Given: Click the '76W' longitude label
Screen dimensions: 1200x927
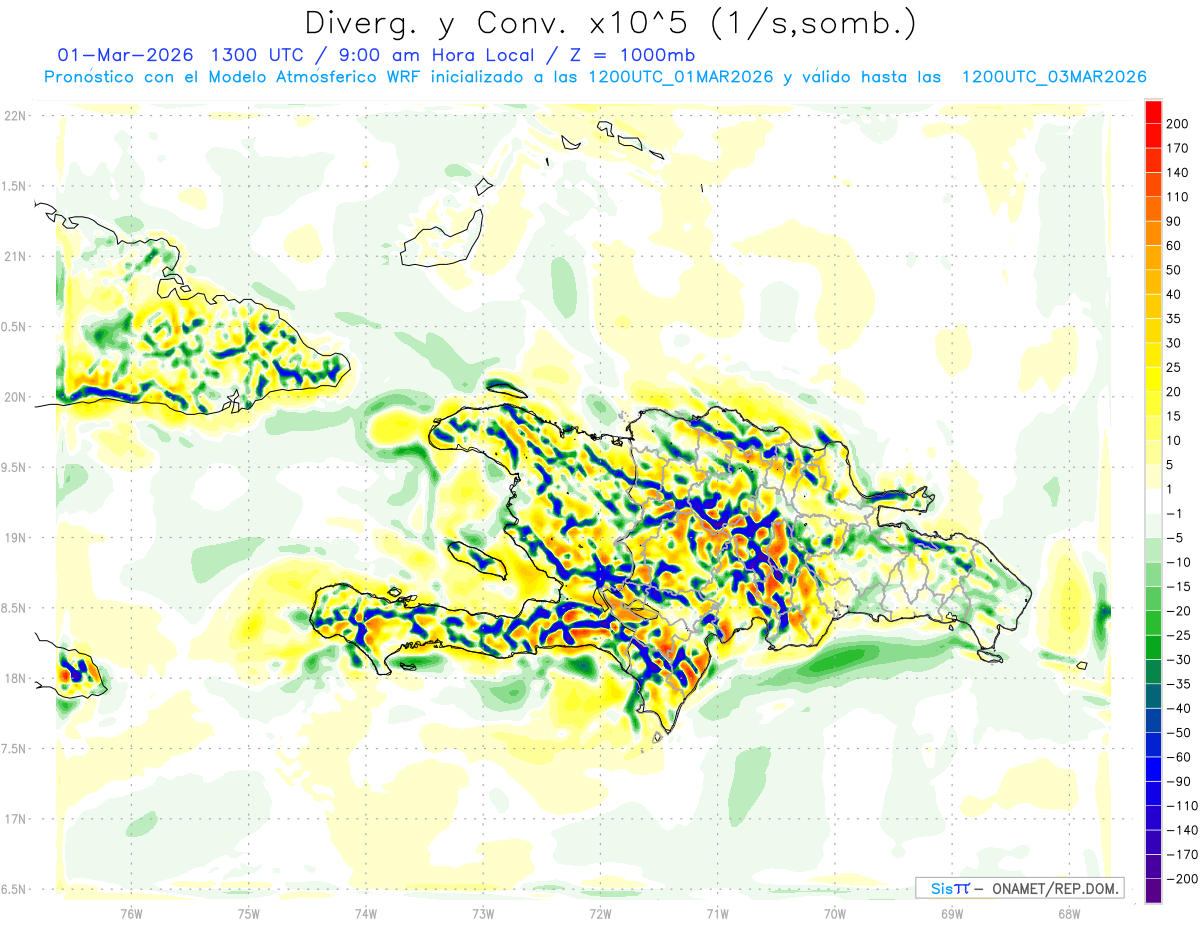Looking at the screenshot, I should click(x=131, y=913).
